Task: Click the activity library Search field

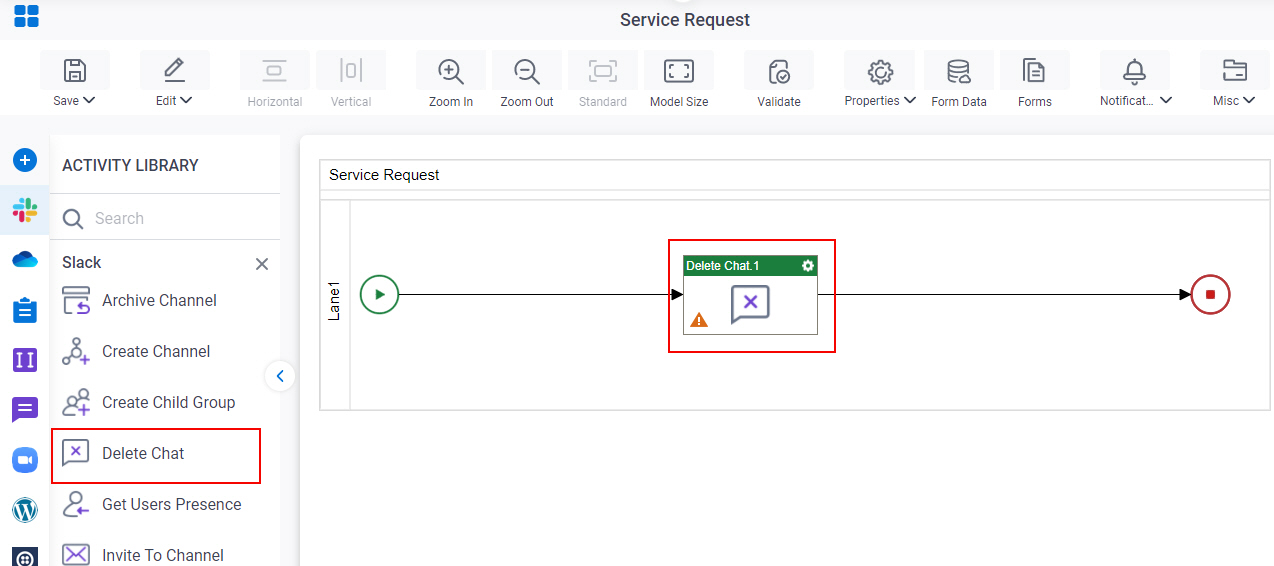Action: coord(165,218)
